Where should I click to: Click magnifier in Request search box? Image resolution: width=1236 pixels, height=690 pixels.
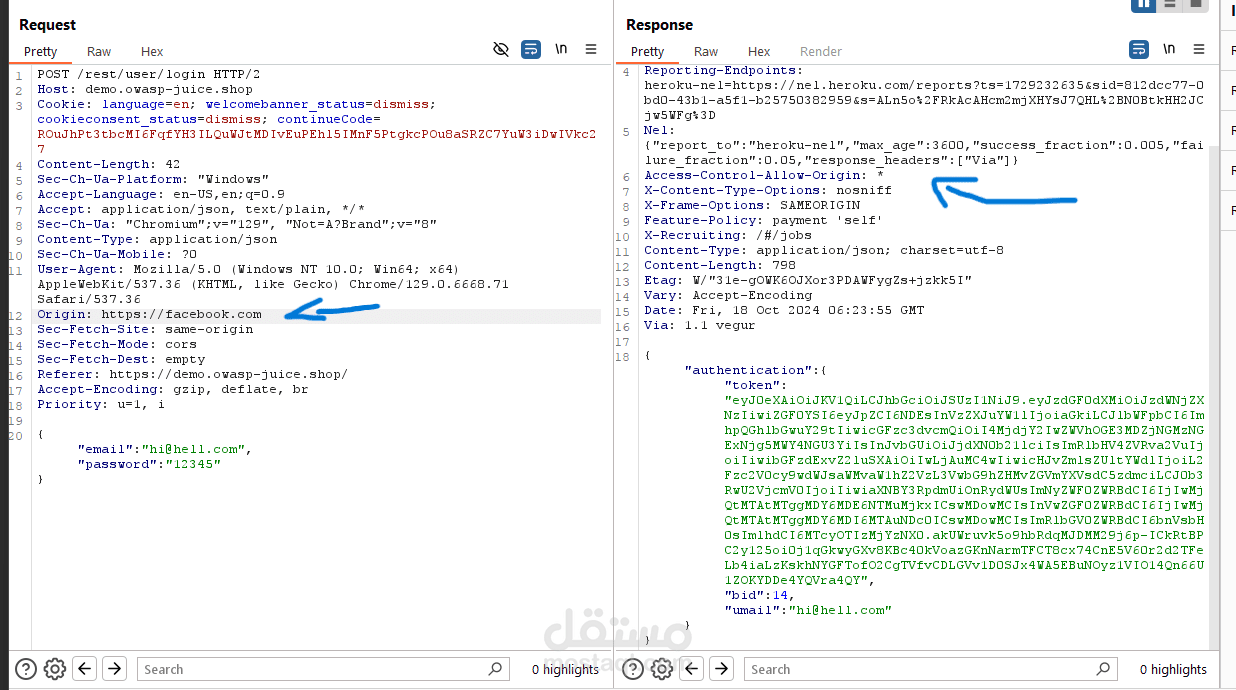[495, 669]
